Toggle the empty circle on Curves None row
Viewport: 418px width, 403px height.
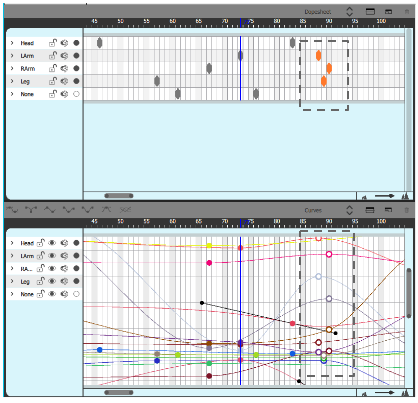(76, 294)
